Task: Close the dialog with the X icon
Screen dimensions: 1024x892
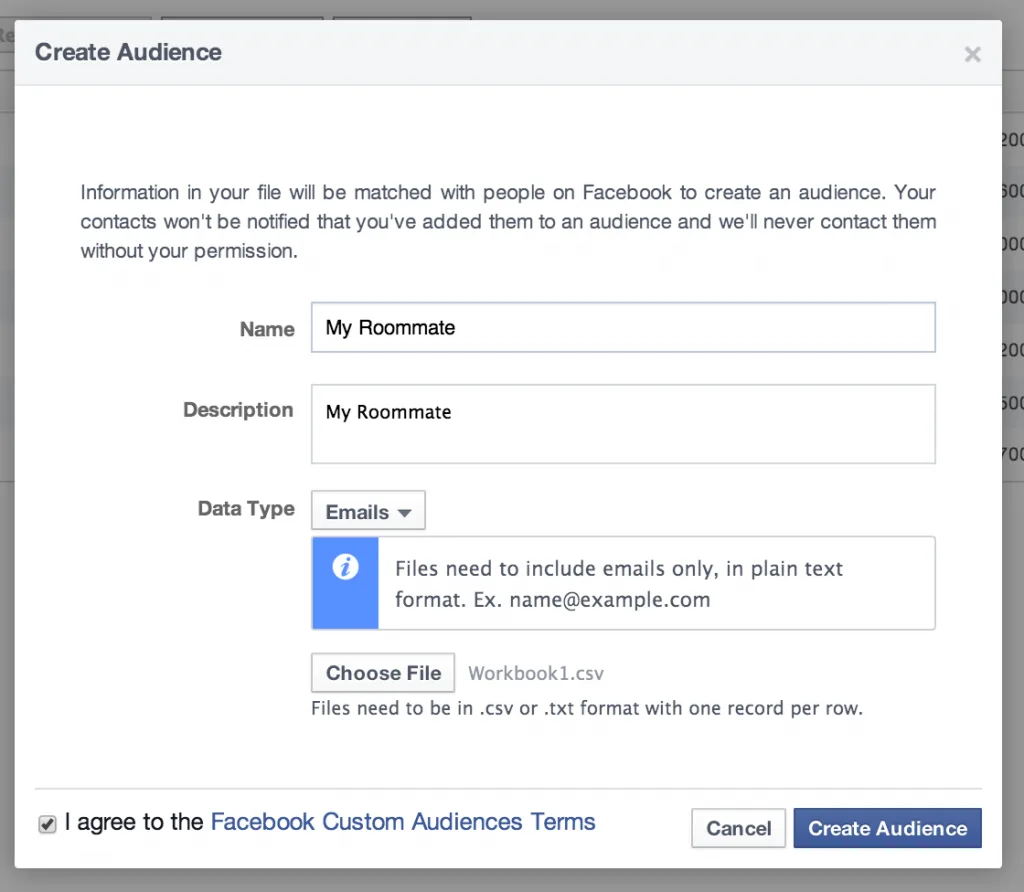Action: 971,55
